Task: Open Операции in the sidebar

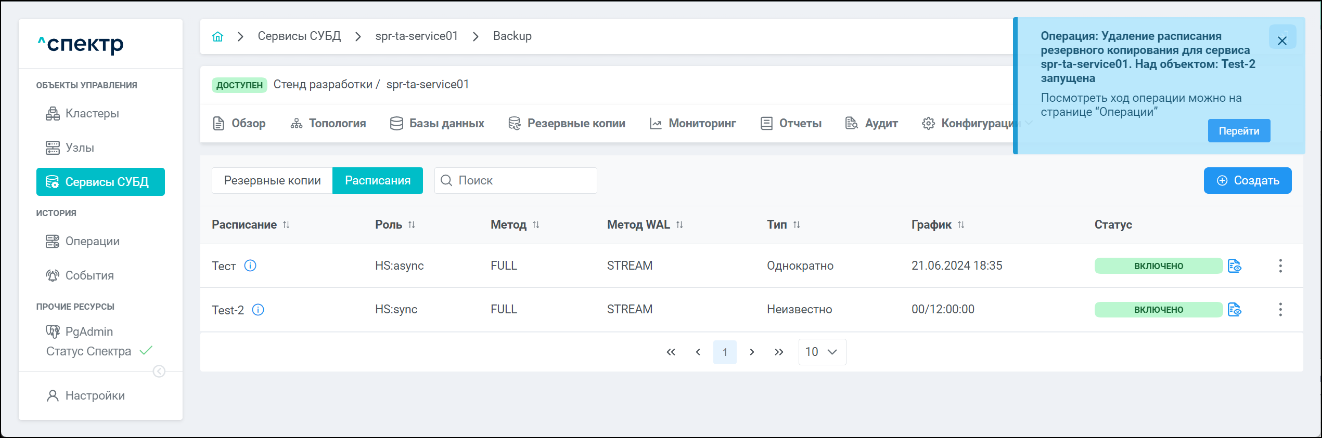Action: click(92, 241)
